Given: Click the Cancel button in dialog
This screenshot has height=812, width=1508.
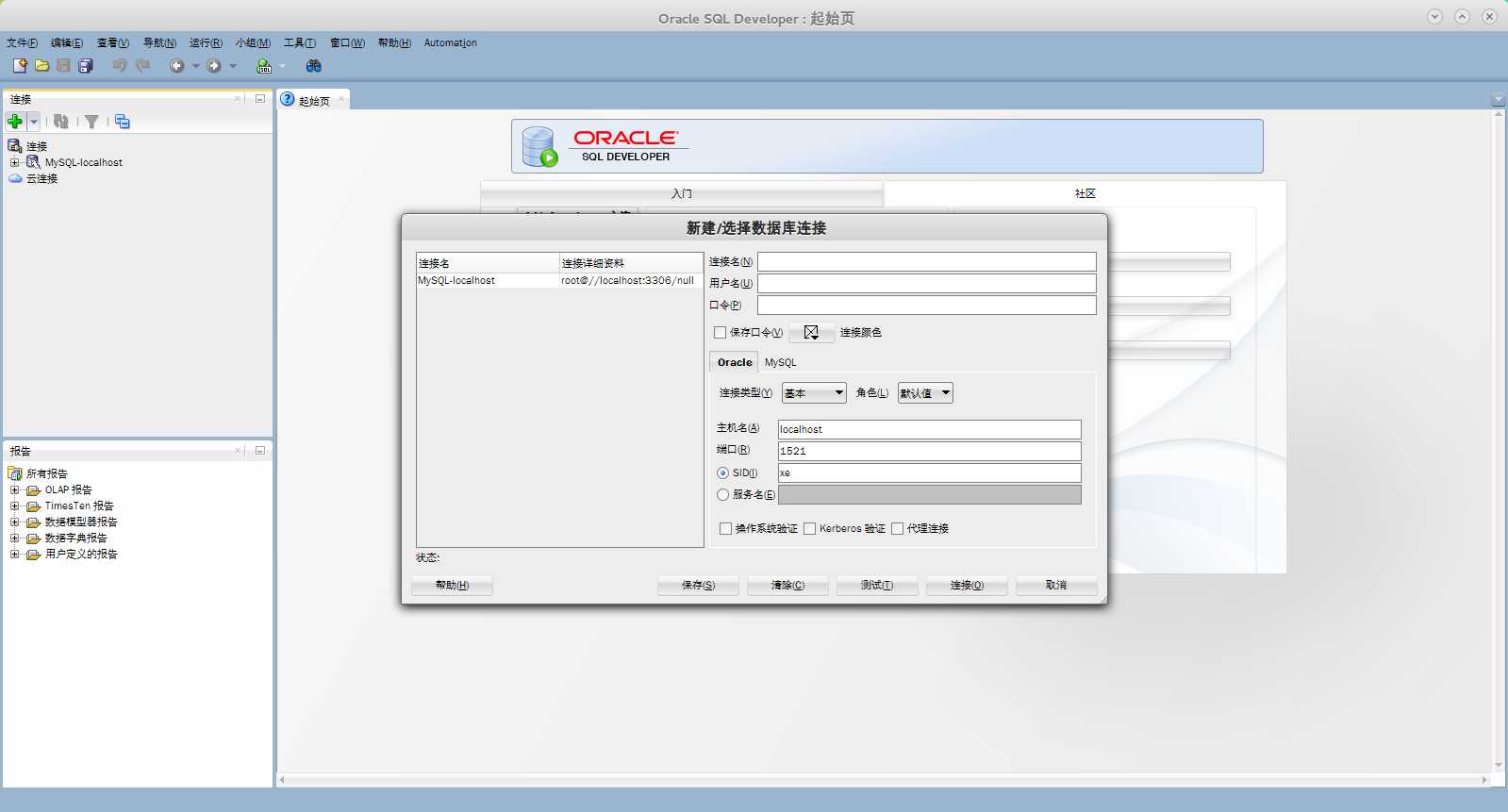Looking at the screenshot, I should coord(1056,586).
